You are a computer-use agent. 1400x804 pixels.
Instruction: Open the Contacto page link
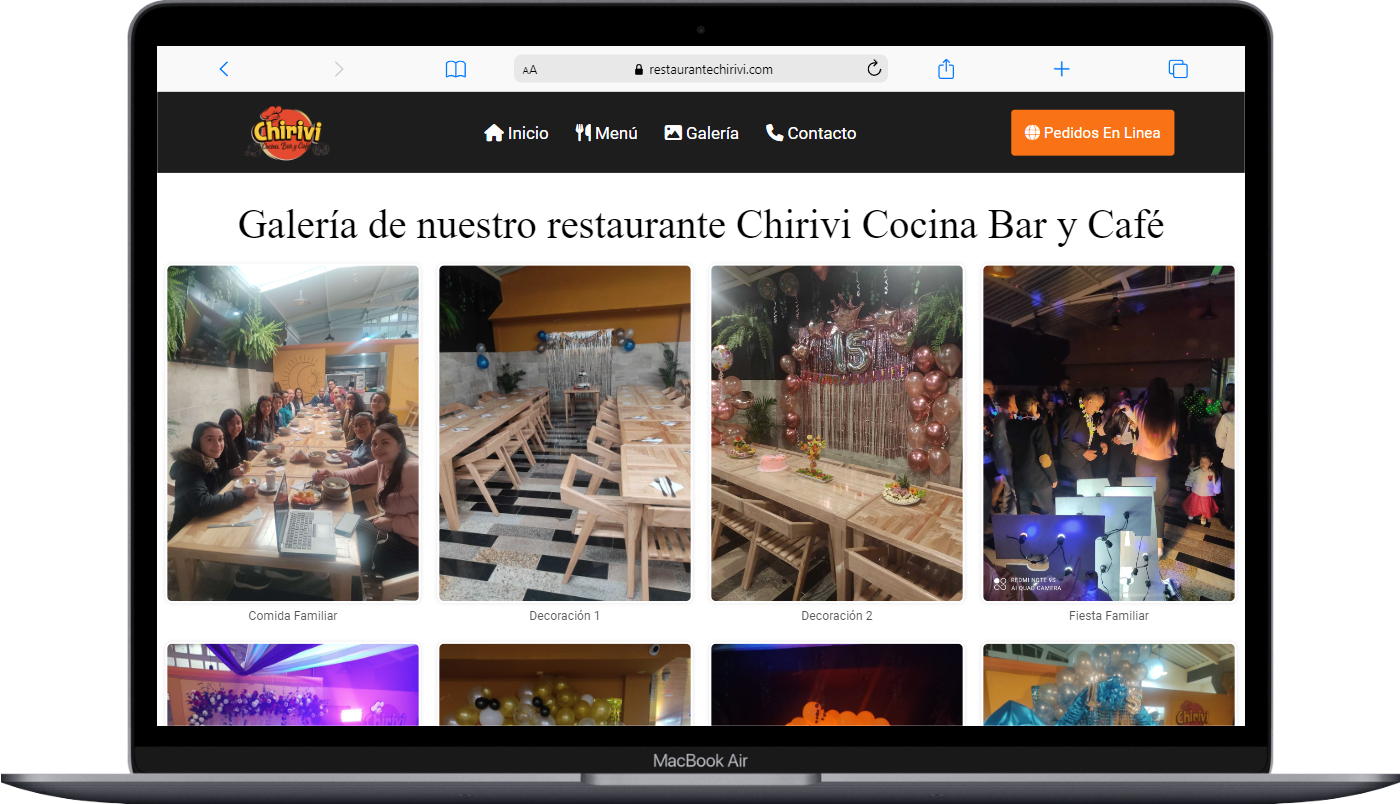coord(810,133)
